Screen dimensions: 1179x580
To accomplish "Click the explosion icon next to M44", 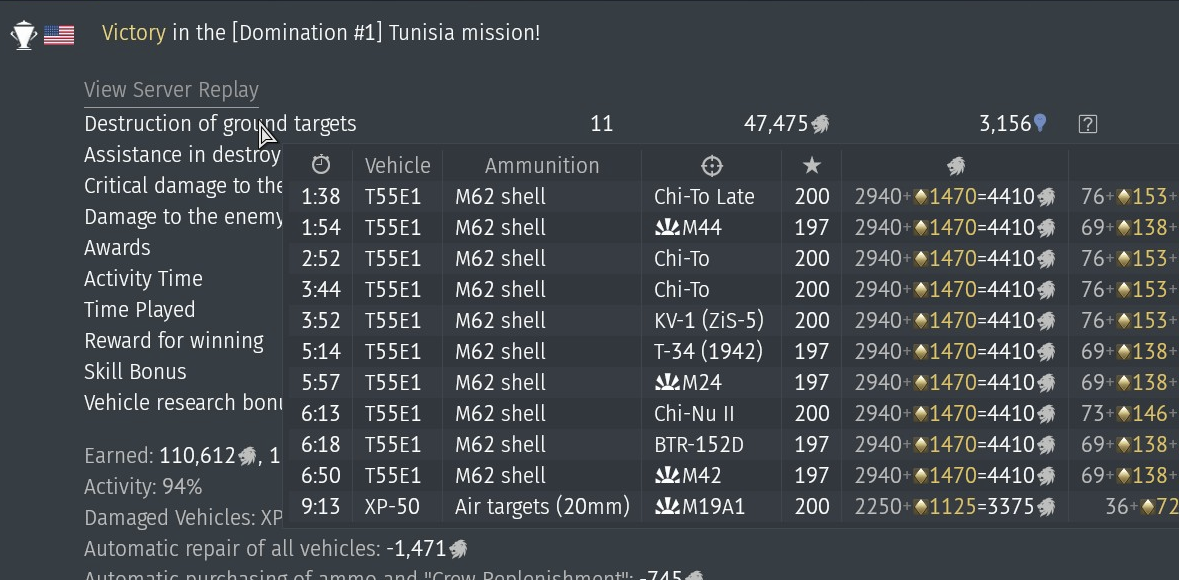I will tap(667, 227).
